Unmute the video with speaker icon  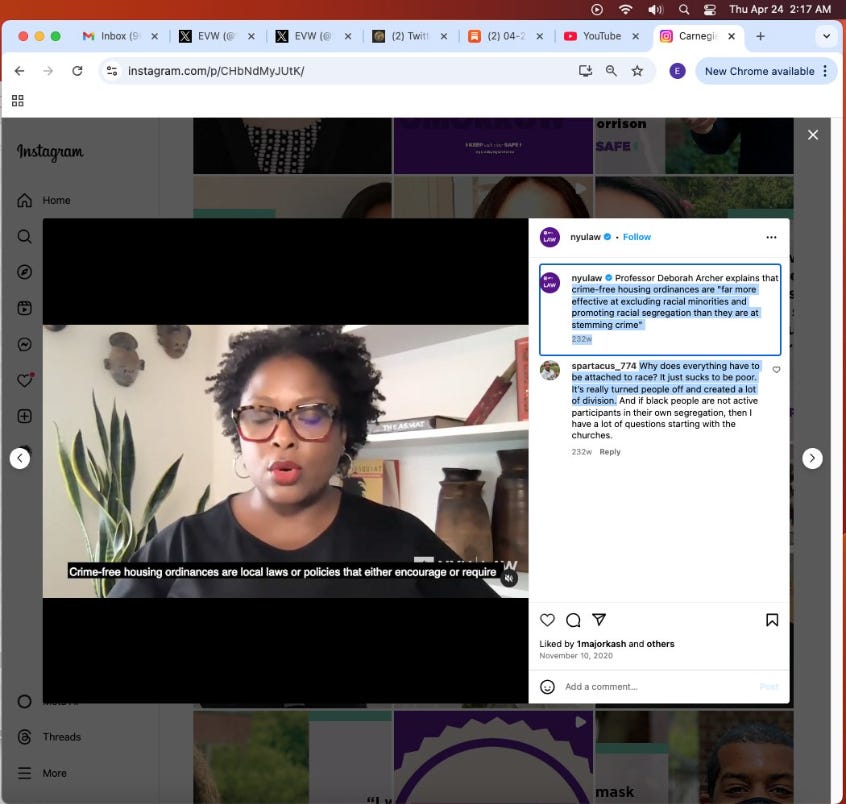[x=509, y=578]
